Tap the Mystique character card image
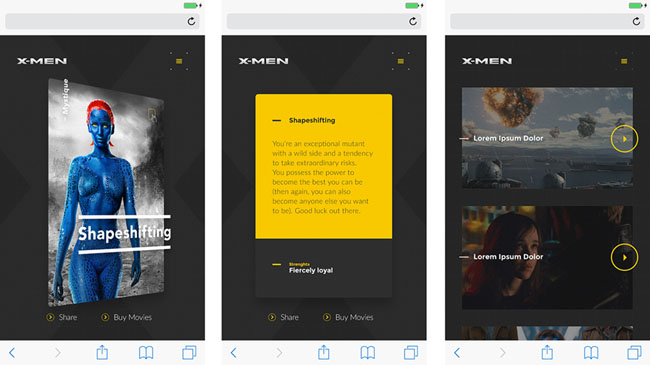This screenshot has height=365, width=650. click(x=106, y=193)
